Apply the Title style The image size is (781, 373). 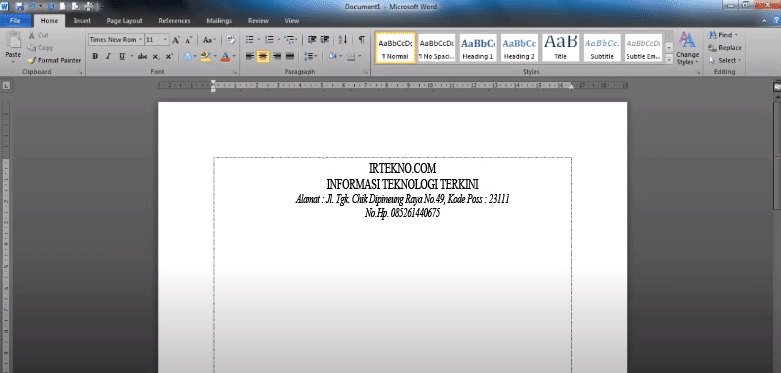point(560,48)
